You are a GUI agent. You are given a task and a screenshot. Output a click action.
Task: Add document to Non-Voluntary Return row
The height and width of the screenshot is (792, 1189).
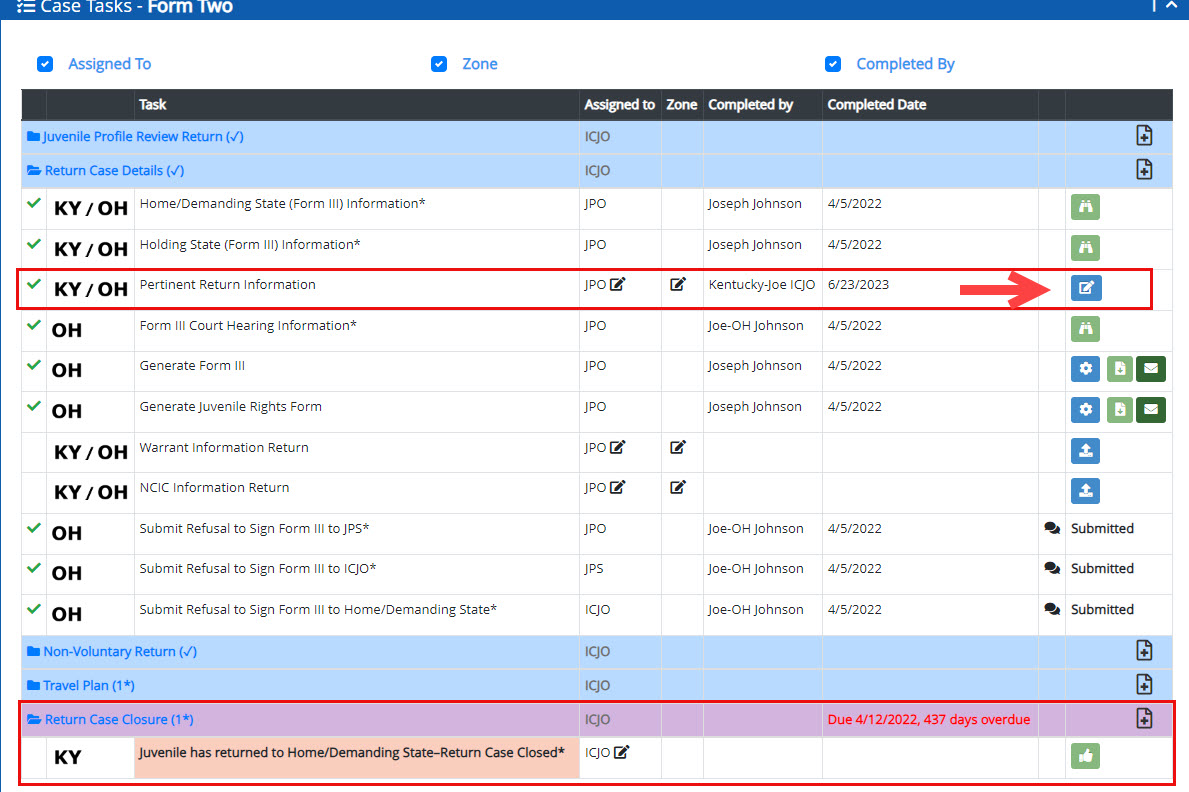tap(1144, 650)
